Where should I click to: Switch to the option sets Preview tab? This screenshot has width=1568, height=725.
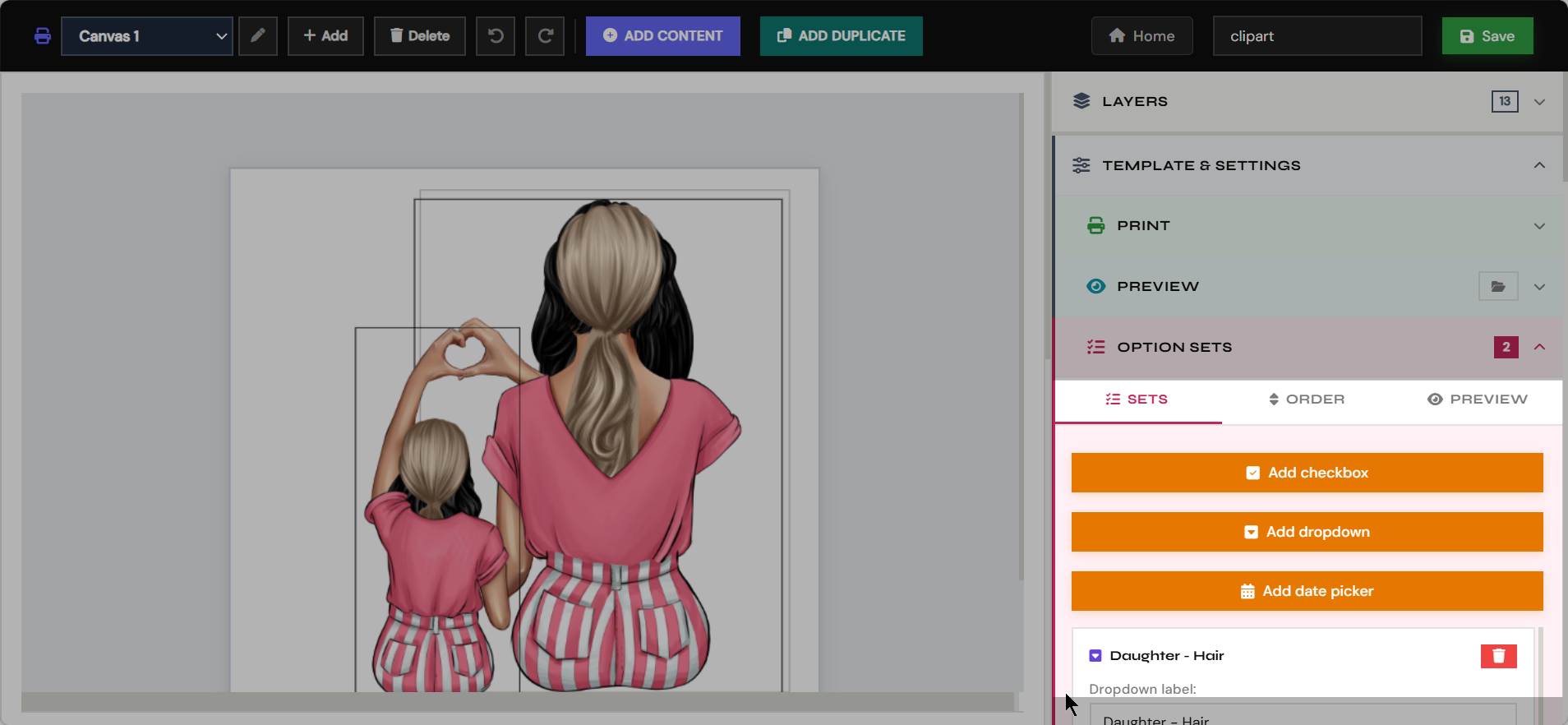1477,399
